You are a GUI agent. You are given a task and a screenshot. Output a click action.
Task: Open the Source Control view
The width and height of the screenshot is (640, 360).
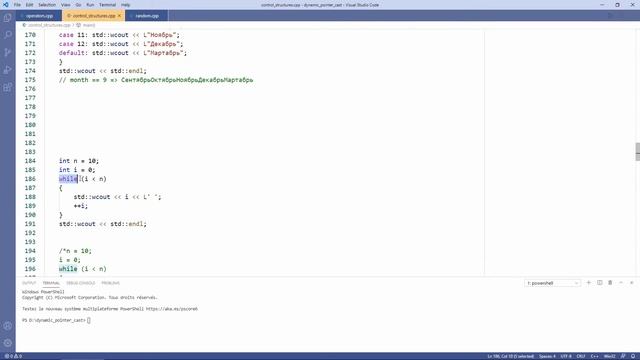coord(8,52)
